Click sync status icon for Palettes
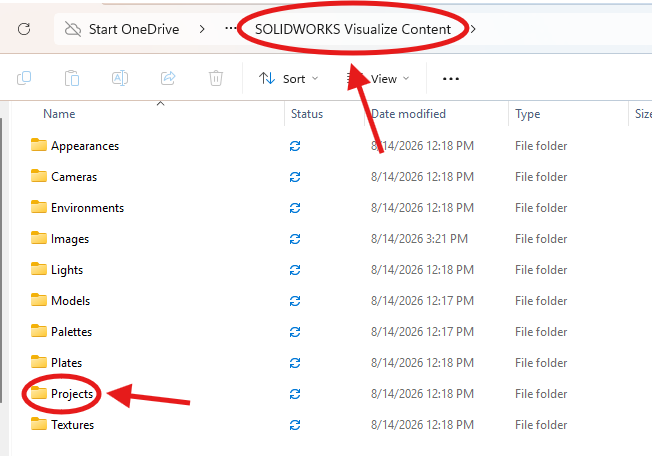This screenshot has width=652, height=456. (x=295, y=332)
